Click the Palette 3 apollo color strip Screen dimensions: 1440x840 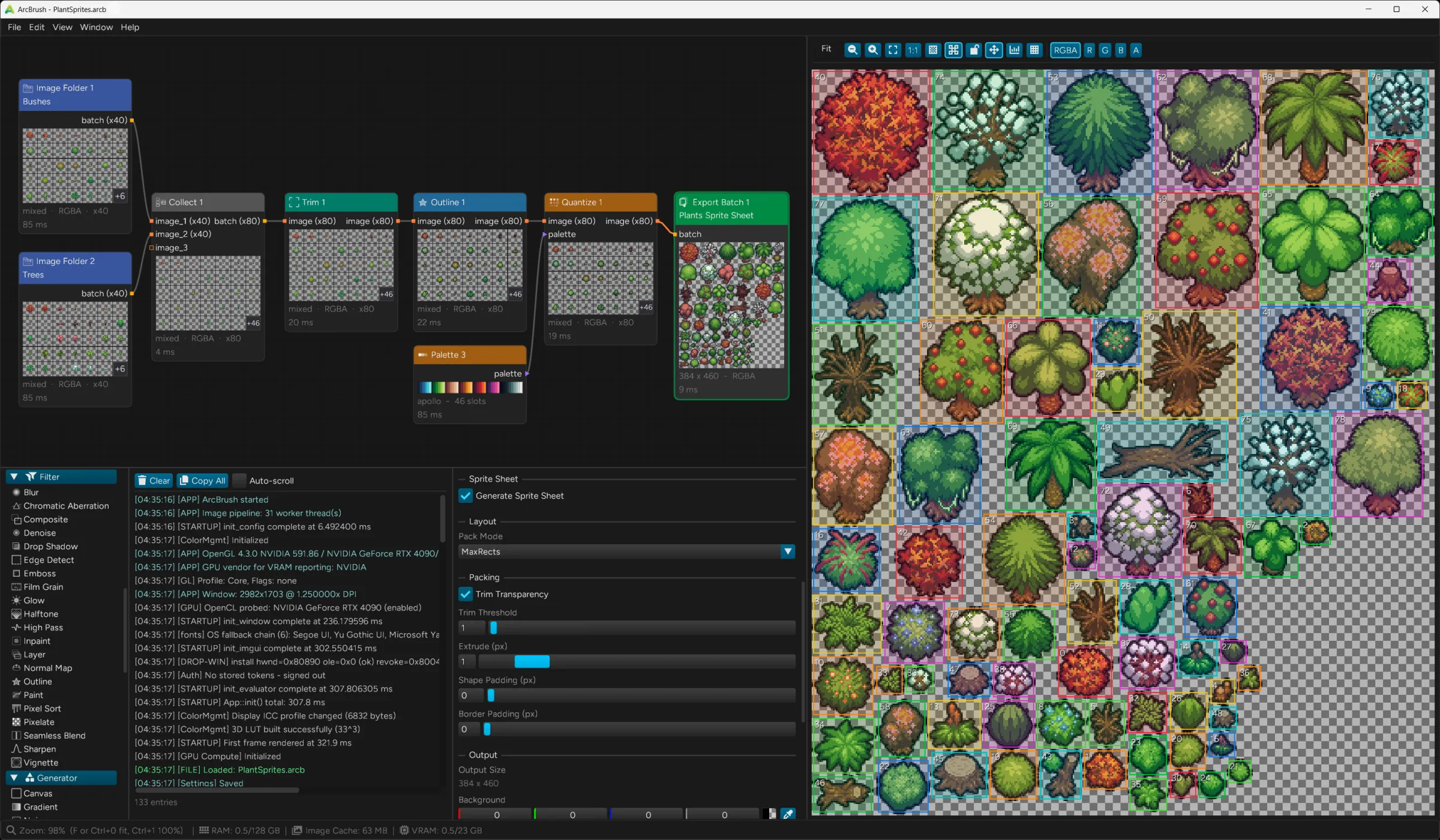pos(470,388)
